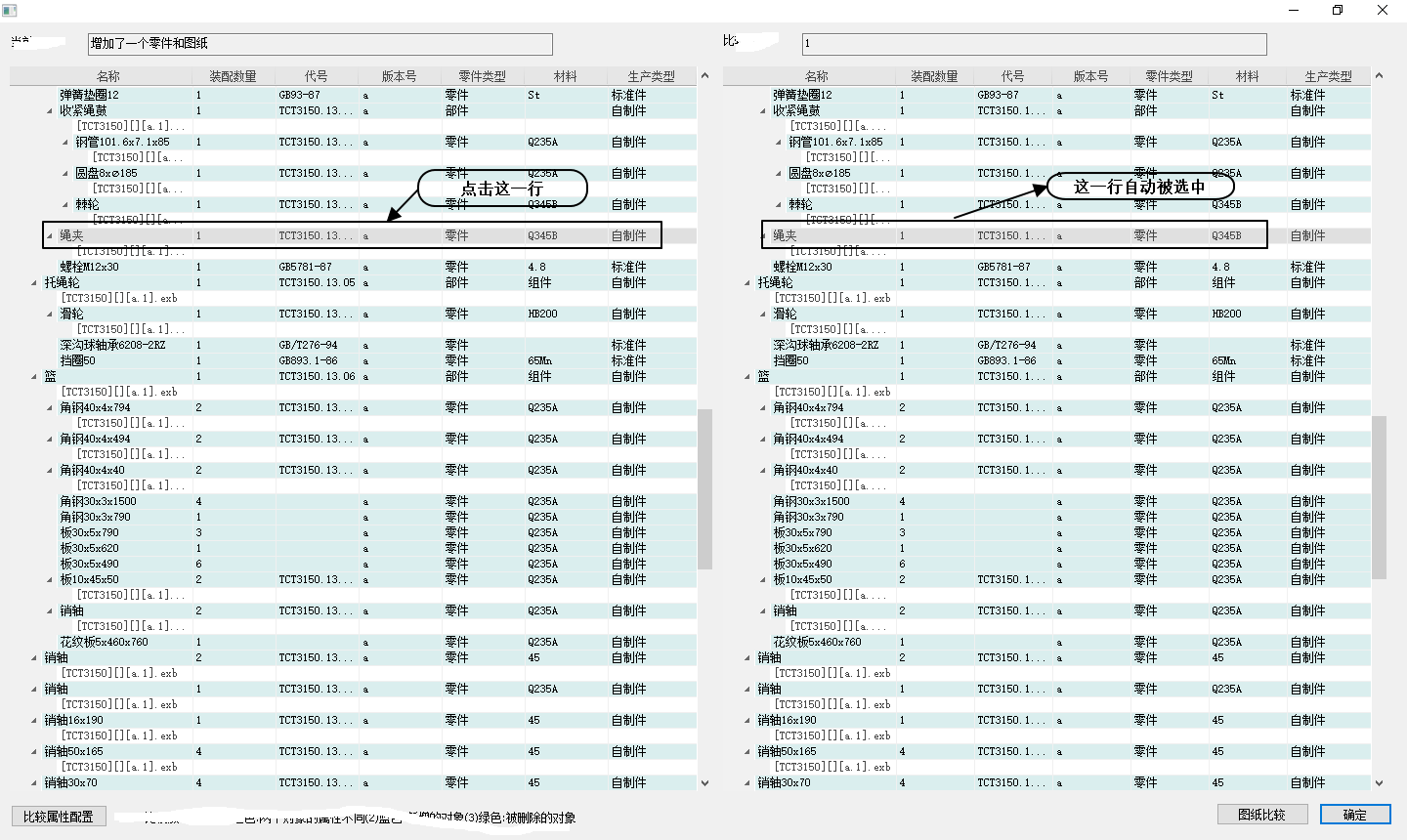The width and height of the screenshot is (1407, 840).
Task: Collapse 销轴16x190 node in left table
Action: [35, 721]
